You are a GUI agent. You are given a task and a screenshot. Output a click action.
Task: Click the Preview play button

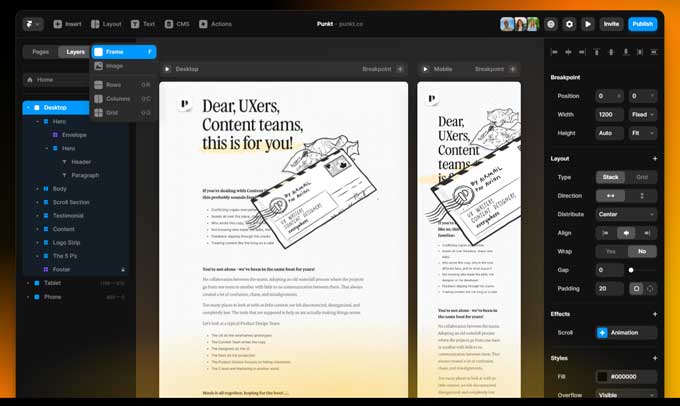tap(588, 23)
